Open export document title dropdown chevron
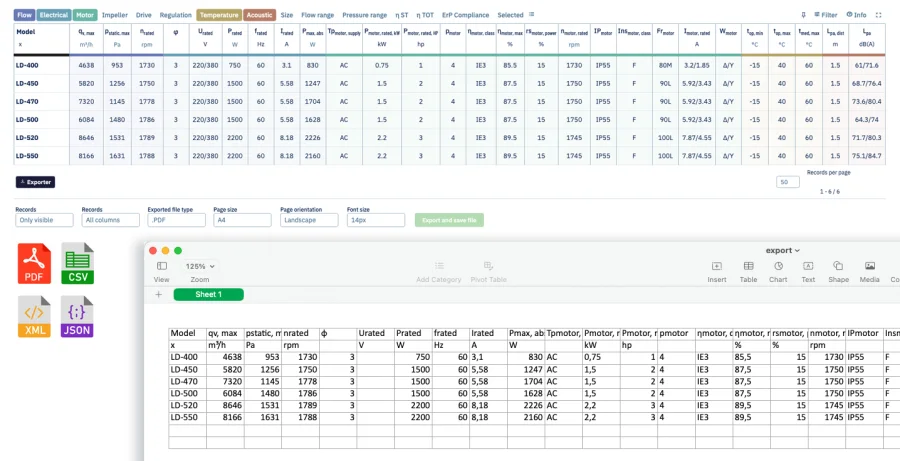Screen dimensions: 900x461 coord(797,251)
